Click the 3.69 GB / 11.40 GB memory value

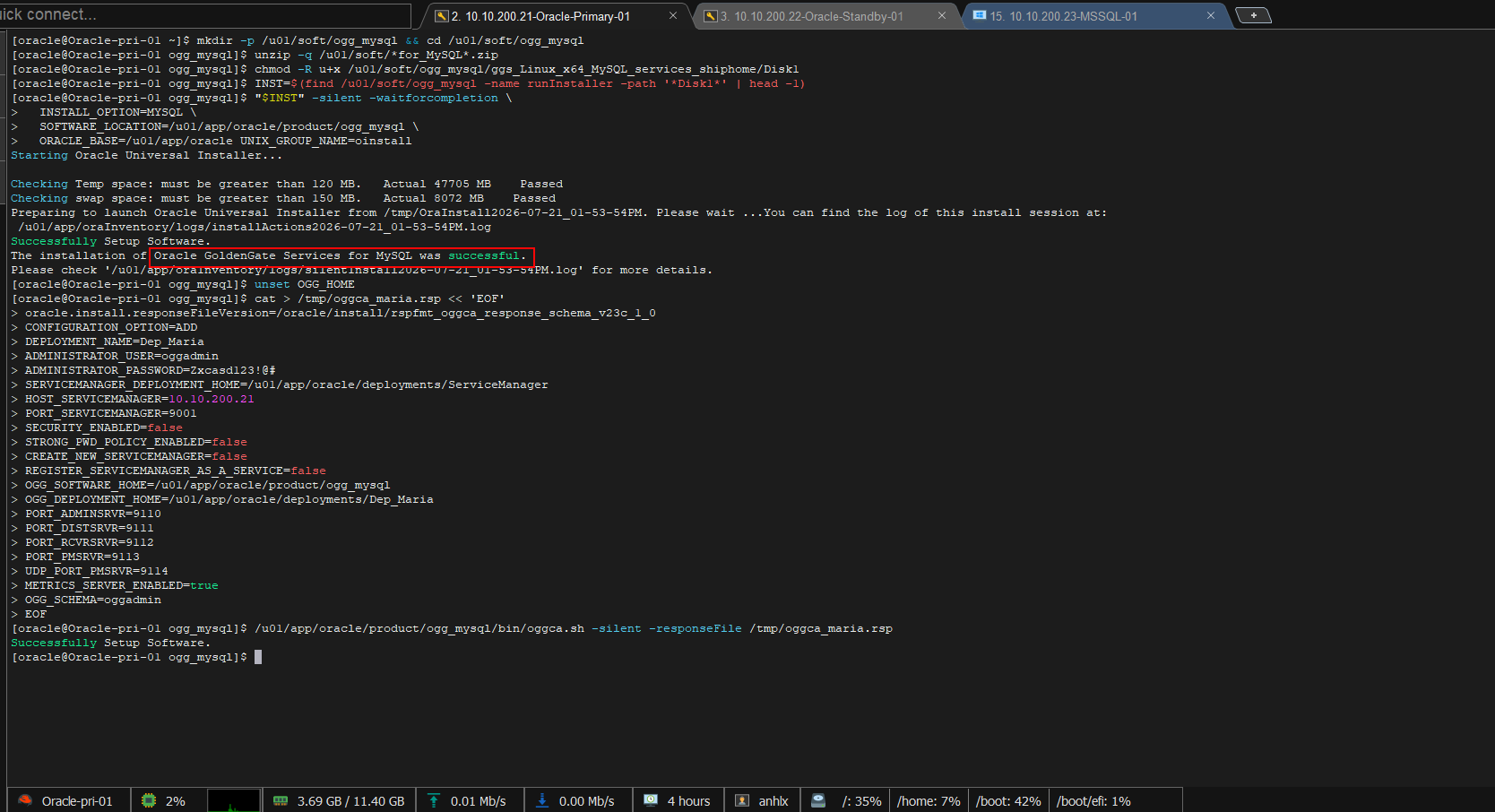point(351,801)
